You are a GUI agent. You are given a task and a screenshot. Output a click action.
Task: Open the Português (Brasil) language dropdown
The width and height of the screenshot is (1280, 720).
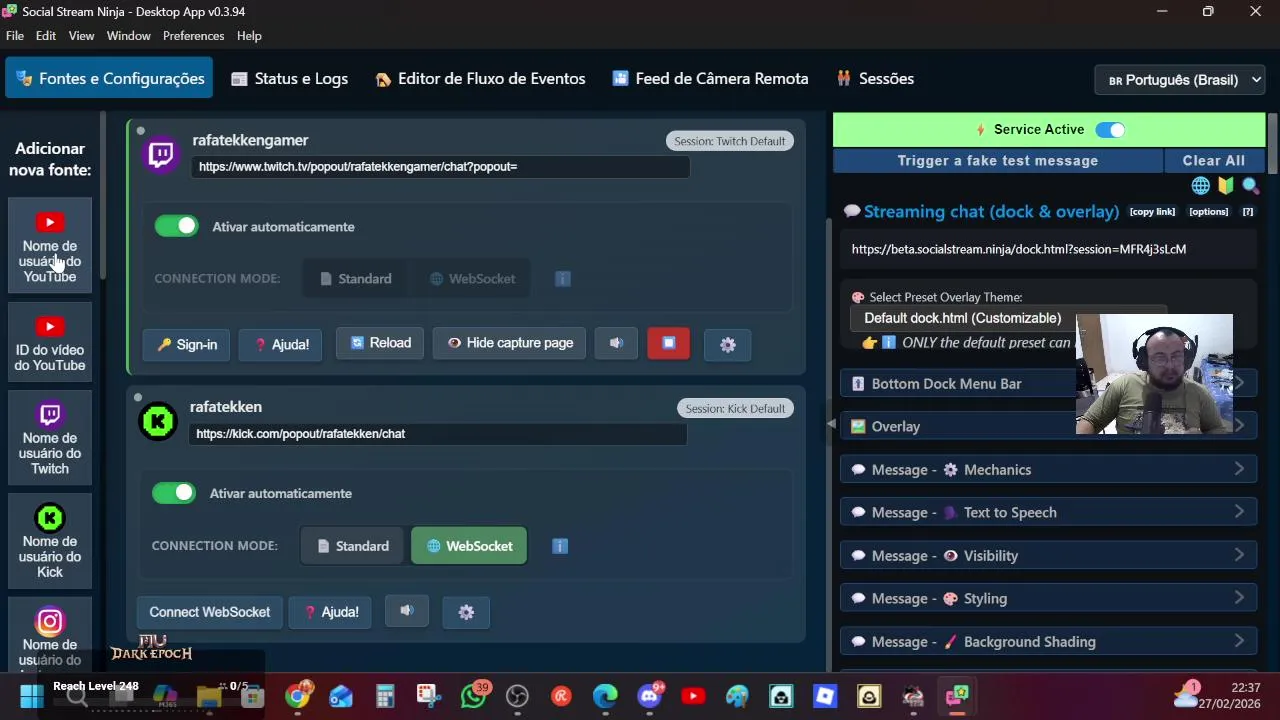click(x=1181, y=80)
